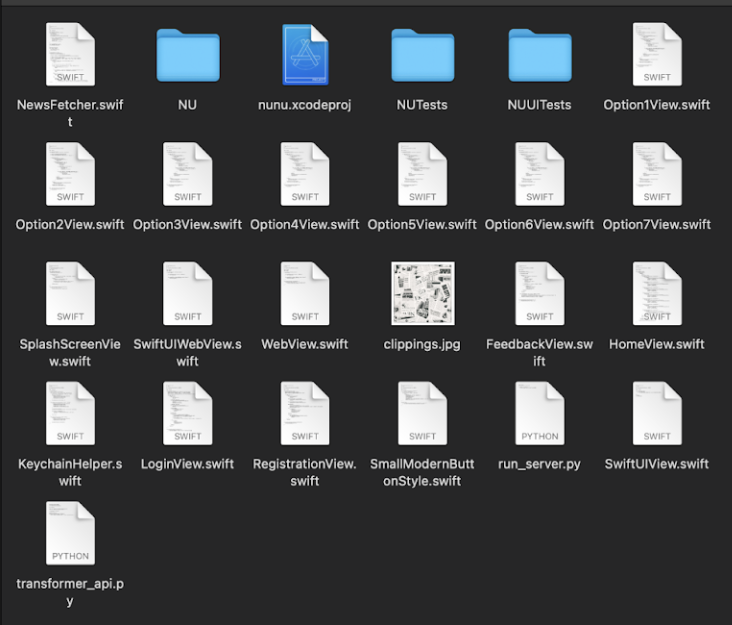Screen dimensions: 732x625
Task: Open the NU folder icon
Action: (x=188, y=56)
